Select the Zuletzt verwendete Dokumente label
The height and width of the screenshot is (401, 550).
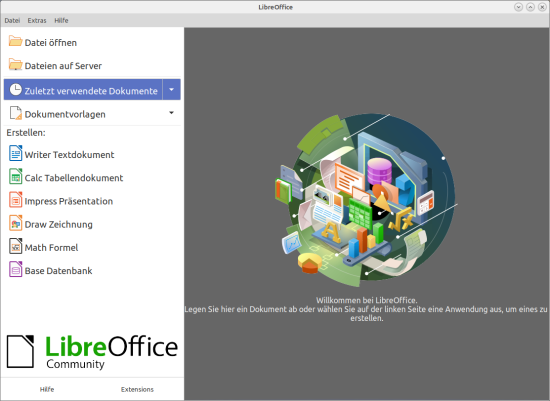(x=91, y=91)
